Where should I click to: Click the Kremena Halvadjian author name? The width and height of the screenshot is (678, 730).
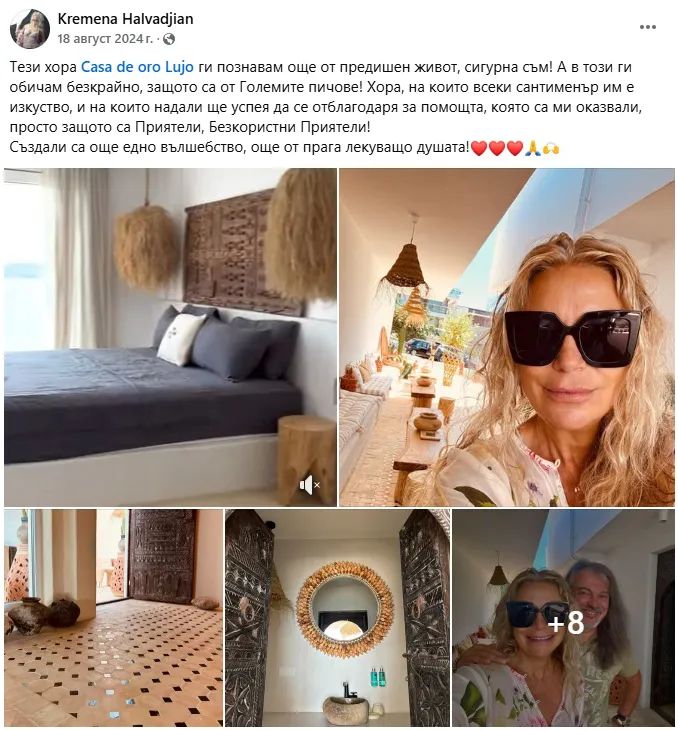pyautogui.click(x=125, y=19)
